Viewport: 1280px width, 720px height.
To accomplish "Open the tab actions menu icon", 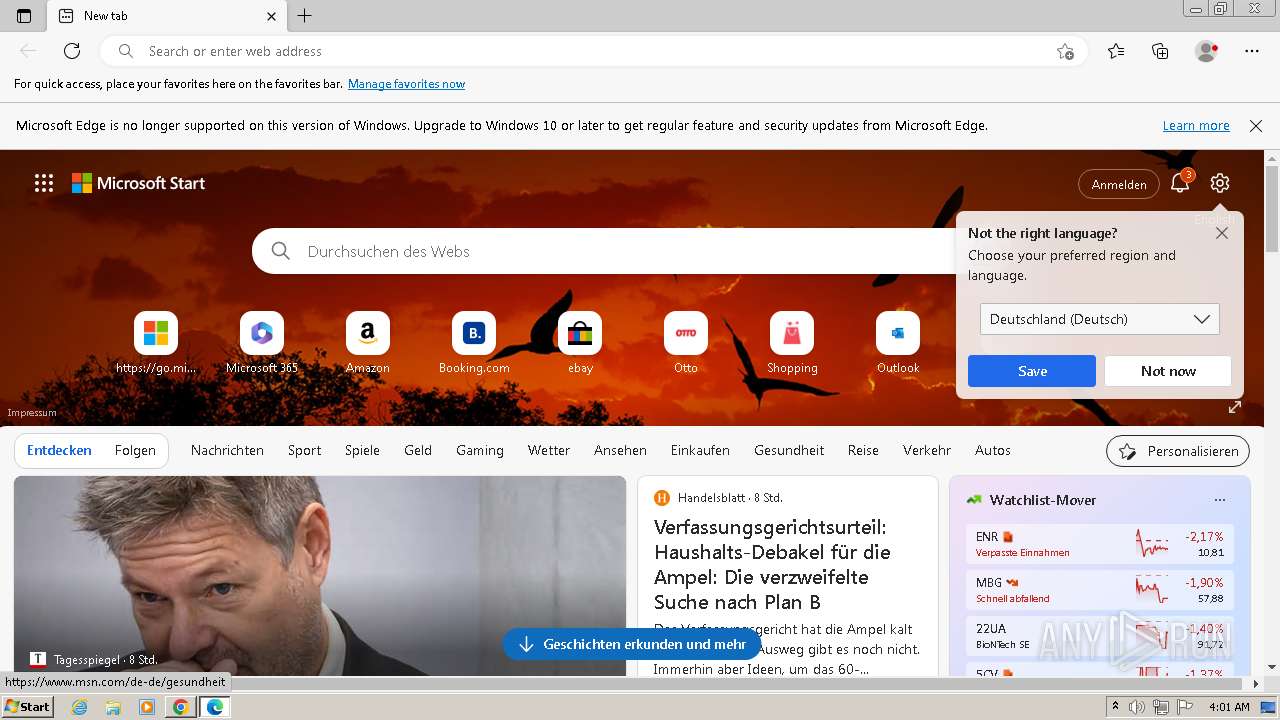I will (x=24, y=16).
